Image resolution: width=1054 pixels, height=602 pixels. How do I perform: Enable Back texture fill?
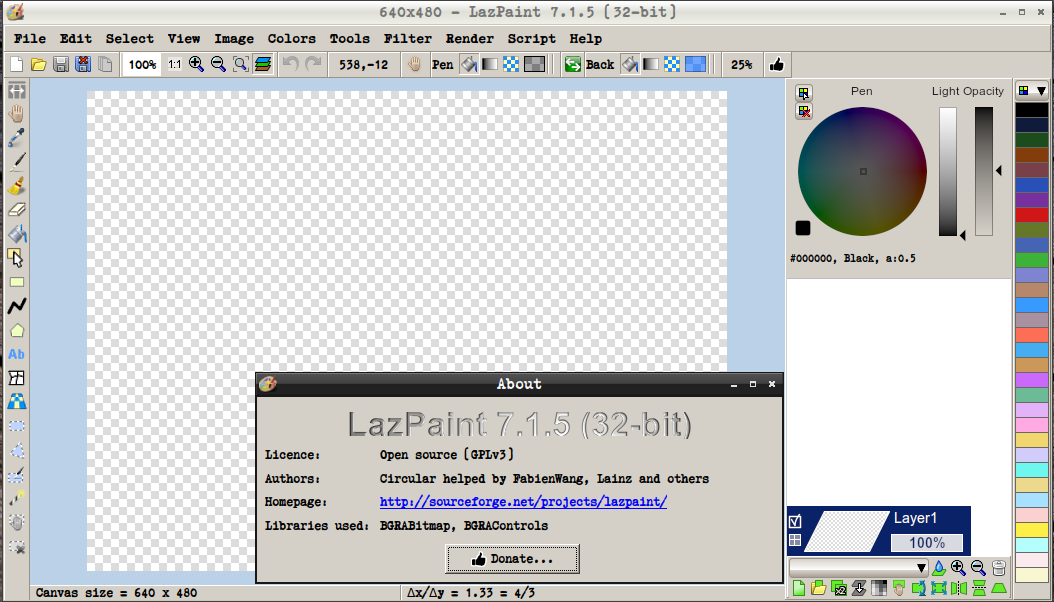pos(672,64)
